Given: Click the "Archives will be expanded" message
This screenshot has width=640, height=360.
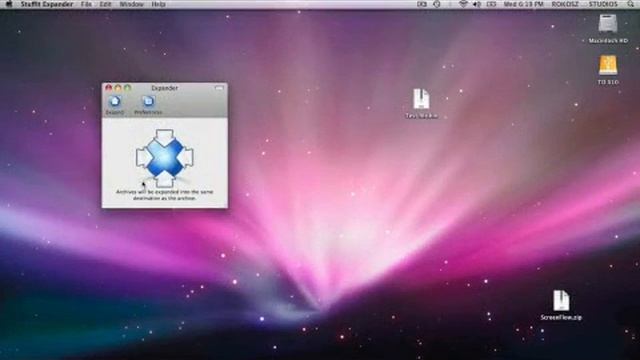Looking at the screenshot, I should click(164, 195).
